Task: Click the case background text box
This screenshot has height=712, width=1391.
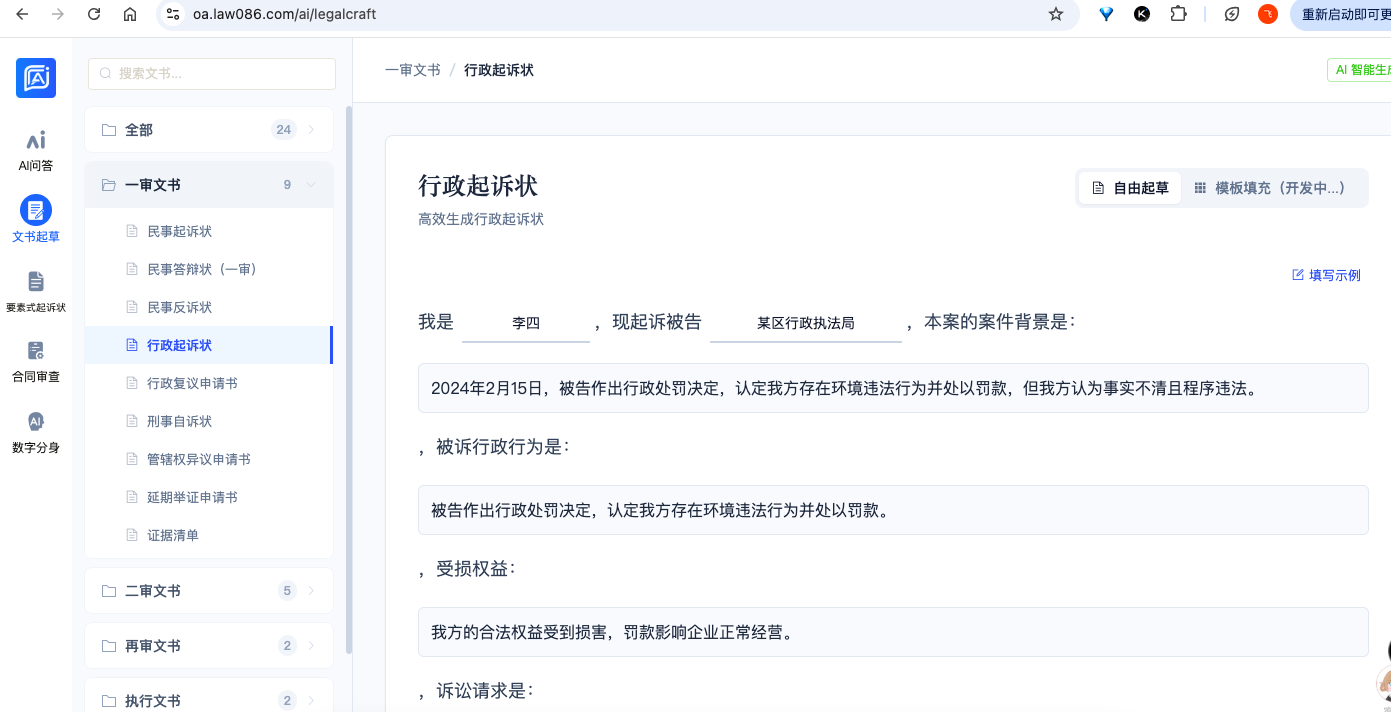Action: pos(893,388)
